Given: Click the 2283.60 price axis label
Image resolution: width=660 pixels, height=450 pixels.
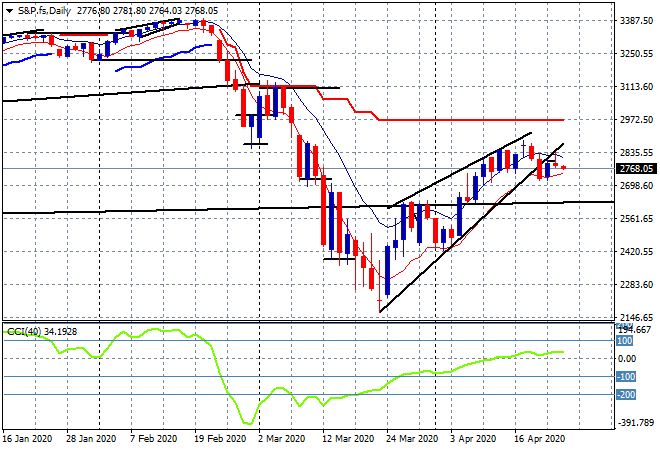Looking at the screenshot, I should click(636, 285).
